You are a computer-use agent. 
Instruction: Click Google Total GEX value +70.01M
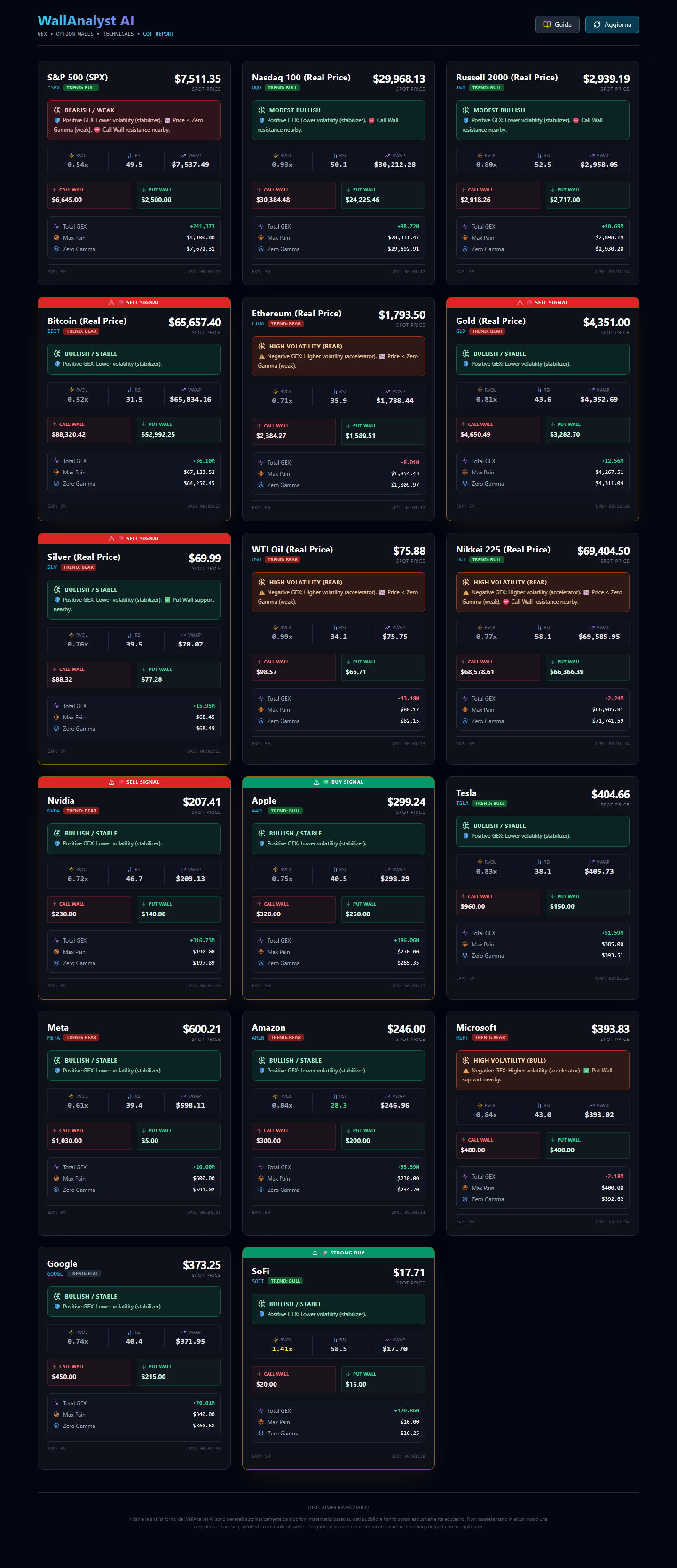tap(204, 1403)
